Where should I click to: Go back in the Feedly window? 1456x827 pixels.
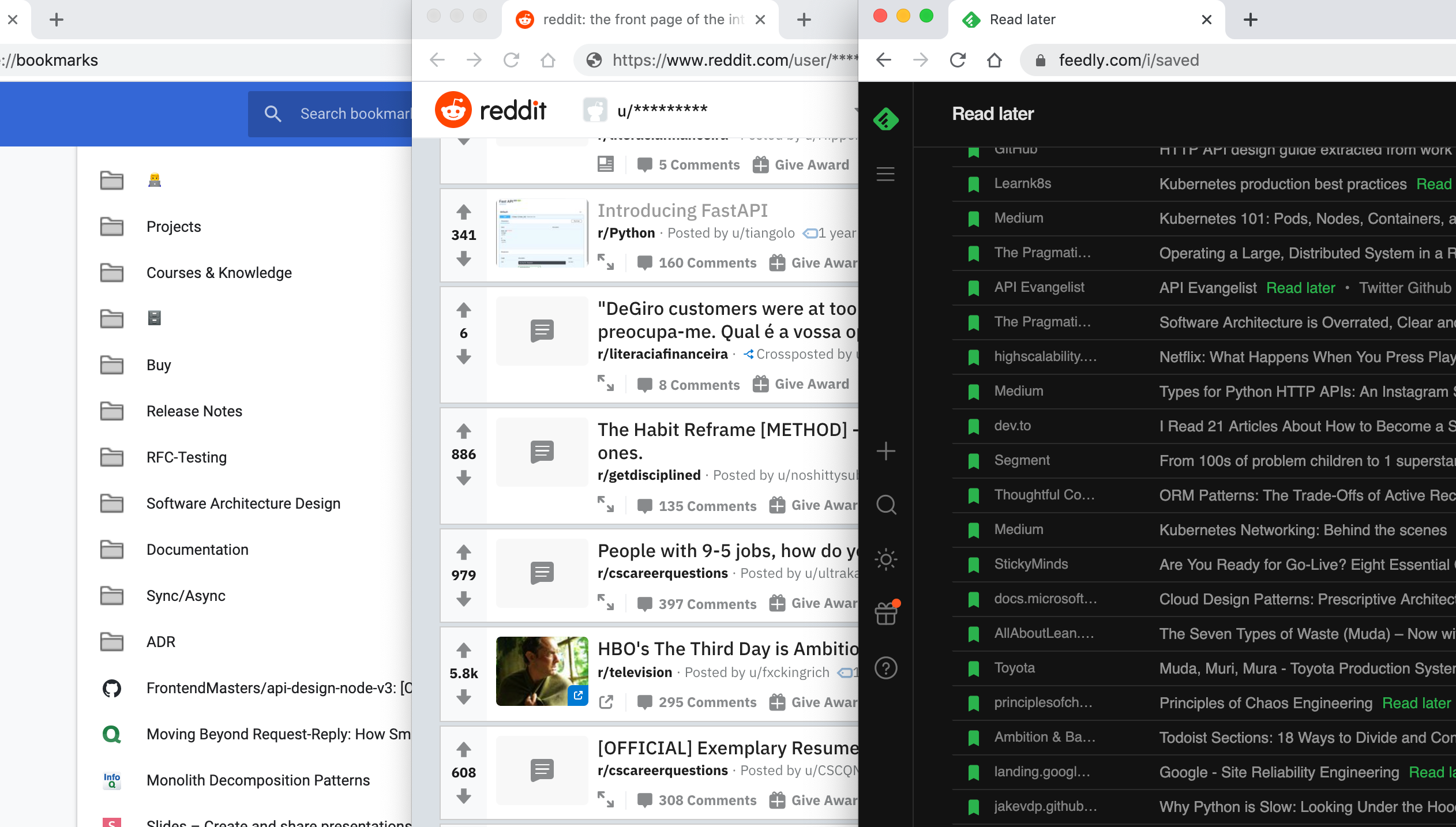[x=884, y=60]
